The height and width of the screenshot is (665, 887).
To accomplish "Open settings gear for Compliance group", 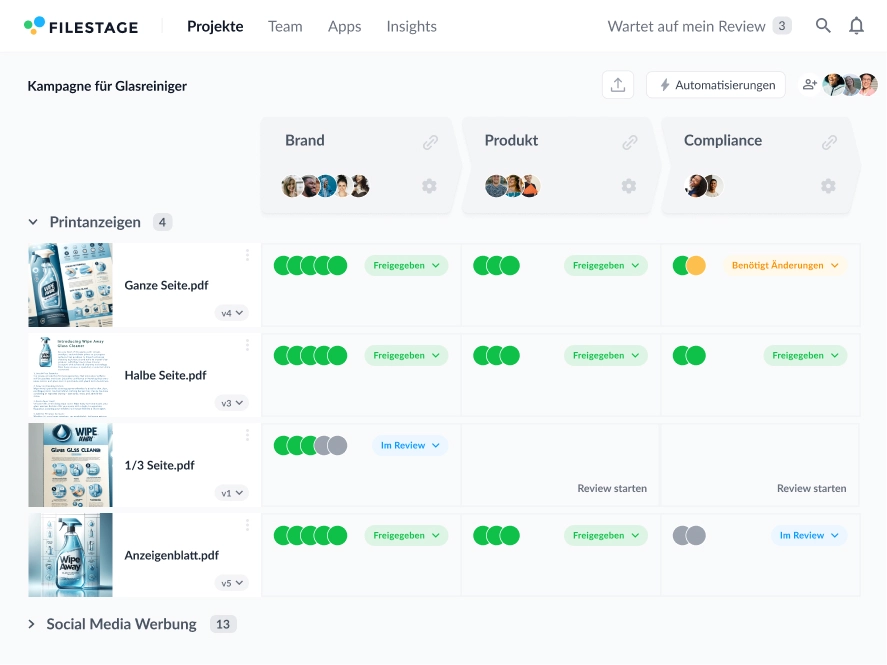I will (x=828, y=186).
